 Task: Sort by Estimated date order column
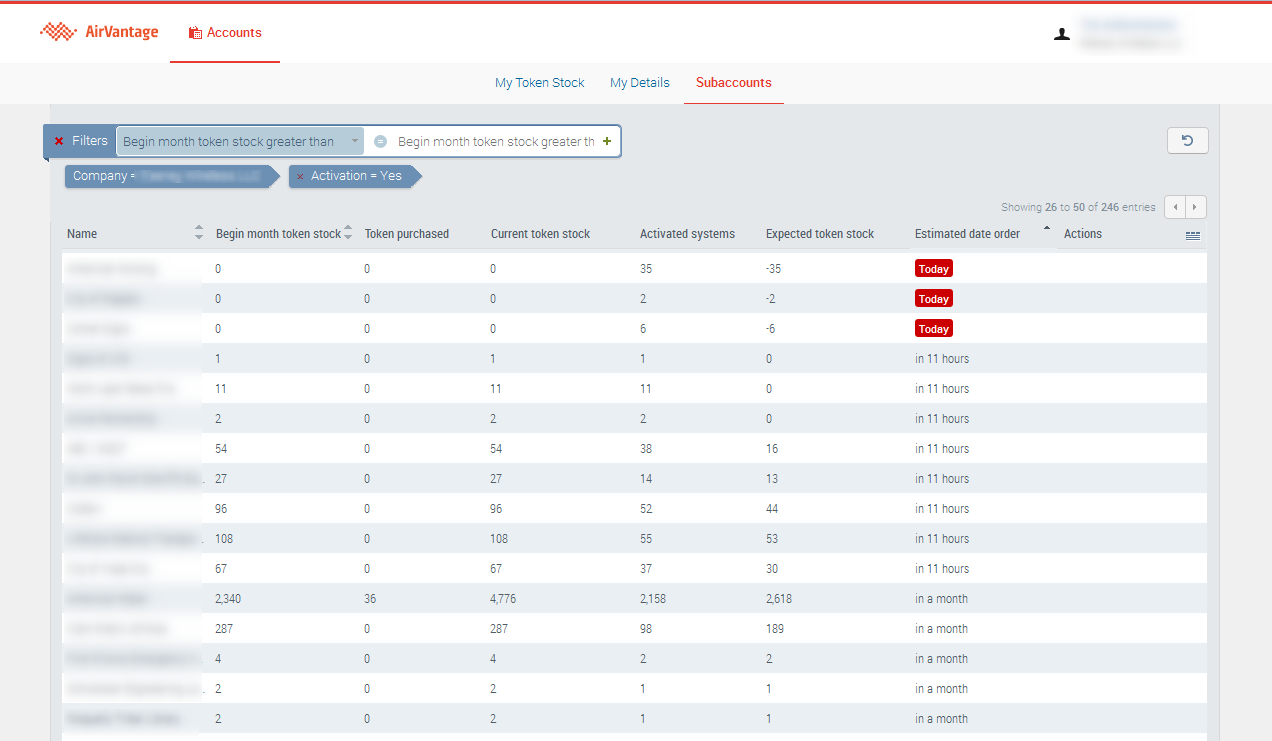point(967,234)
